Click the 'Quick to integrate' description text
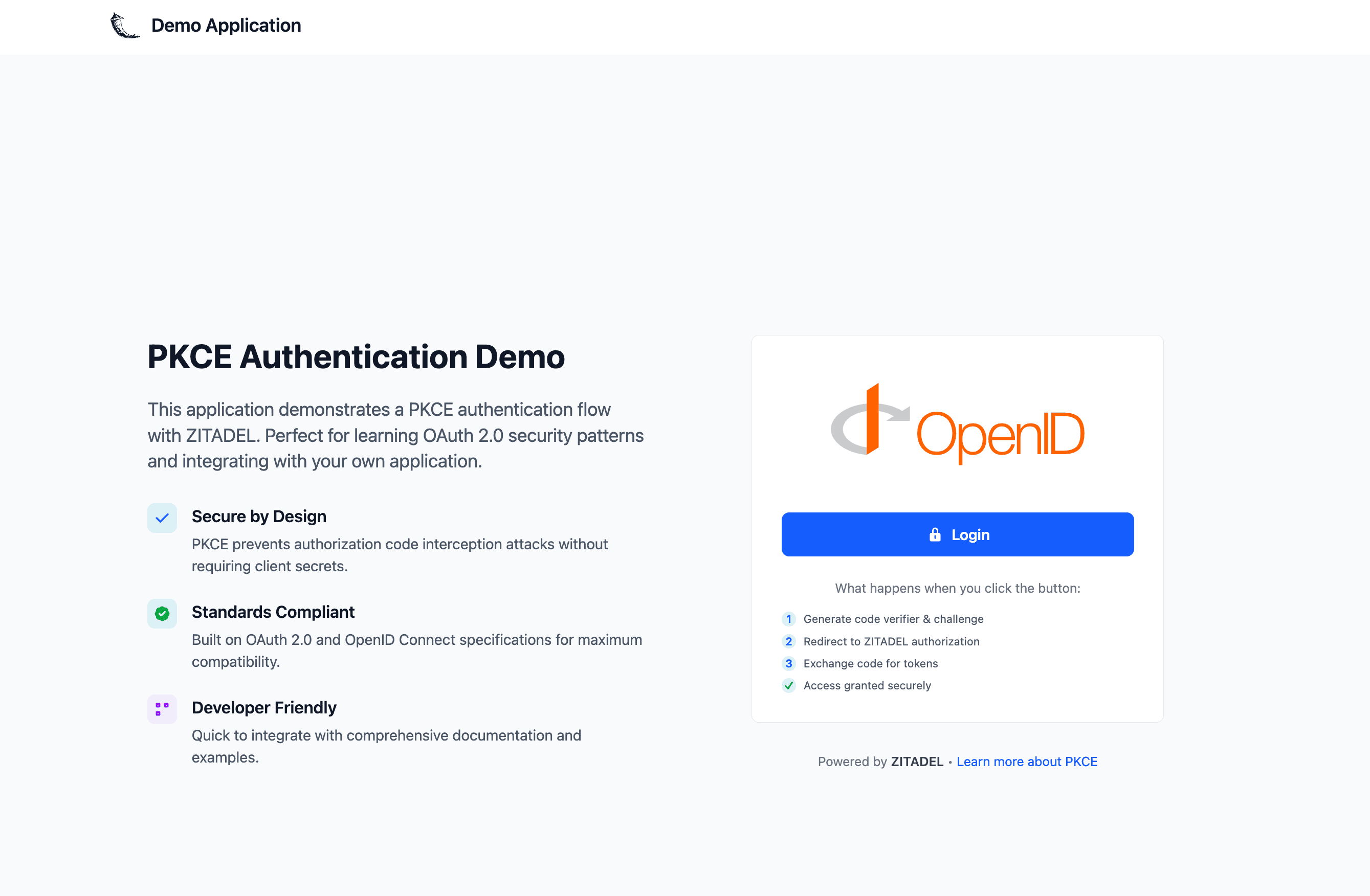 click(x=386, y=746)
